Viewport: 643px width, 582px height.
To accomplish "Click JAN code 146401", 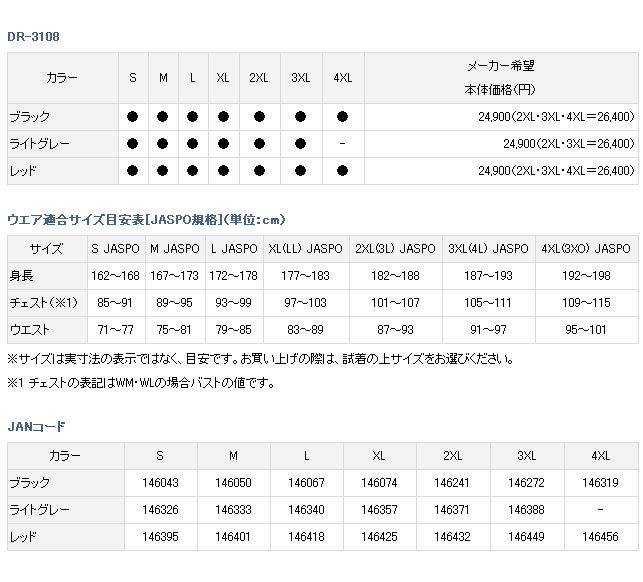I will pyautogui.click(x=233, y=537).
